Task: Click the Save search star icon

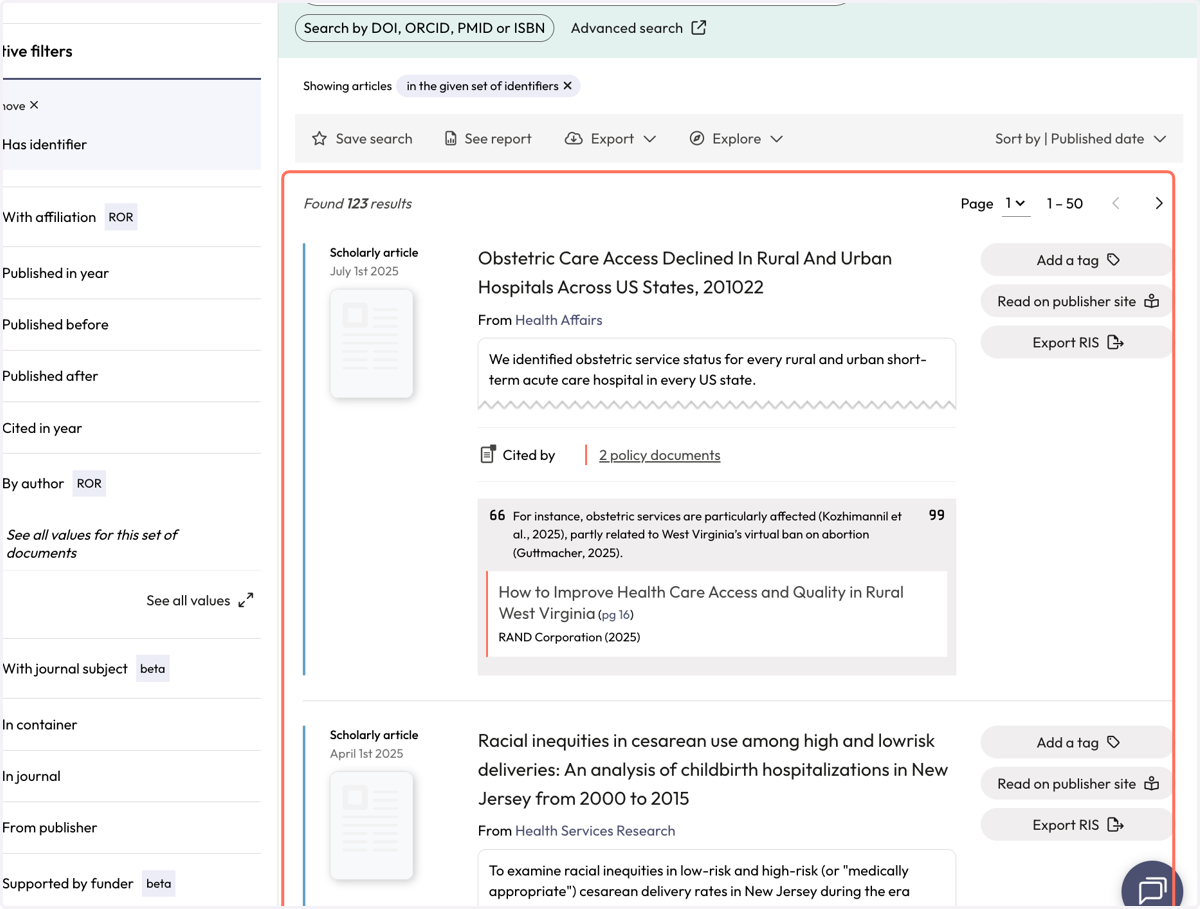Action: tap(319, 139)
